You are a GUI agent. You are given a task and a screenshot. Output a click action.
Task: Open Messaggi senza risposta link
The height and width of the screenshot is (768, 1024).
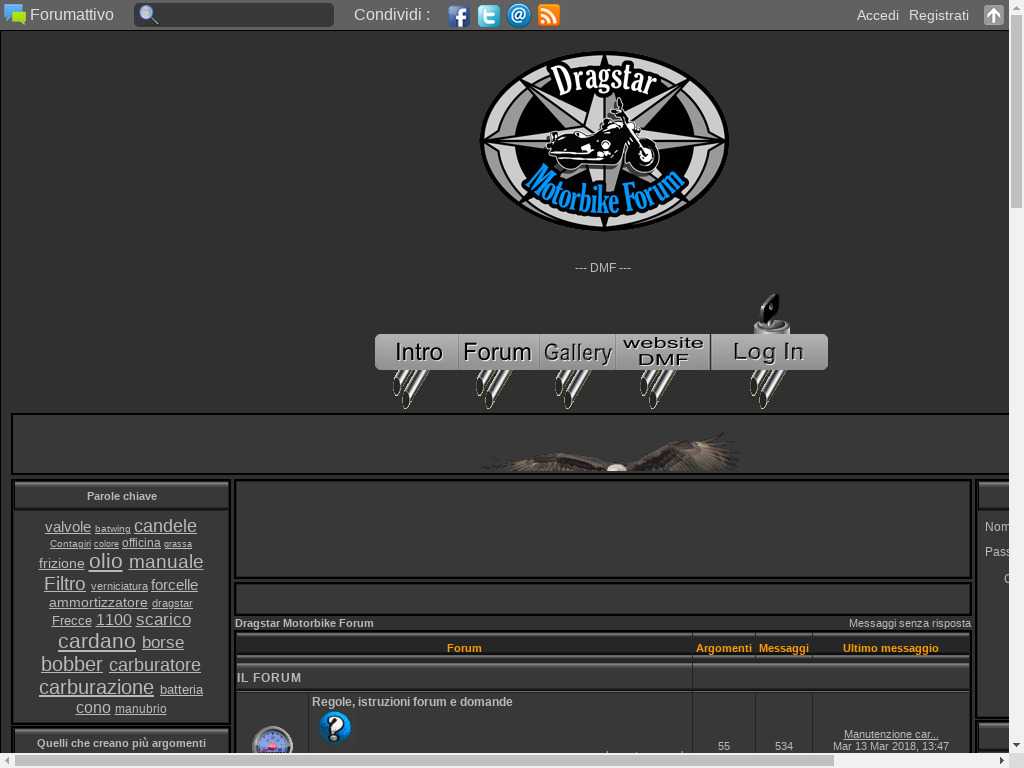(910, 623)
